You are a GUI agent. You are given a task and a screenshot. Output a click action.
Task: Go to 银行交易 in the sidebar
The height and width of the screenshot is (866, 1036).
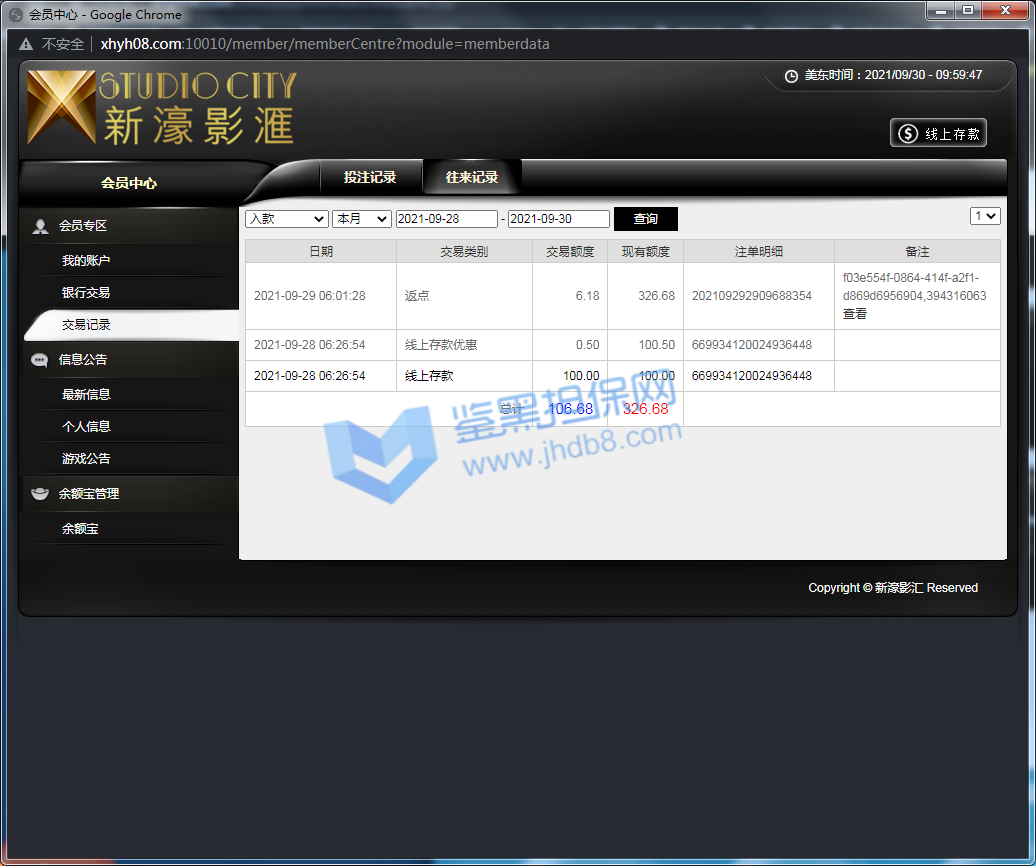[86, 293]
